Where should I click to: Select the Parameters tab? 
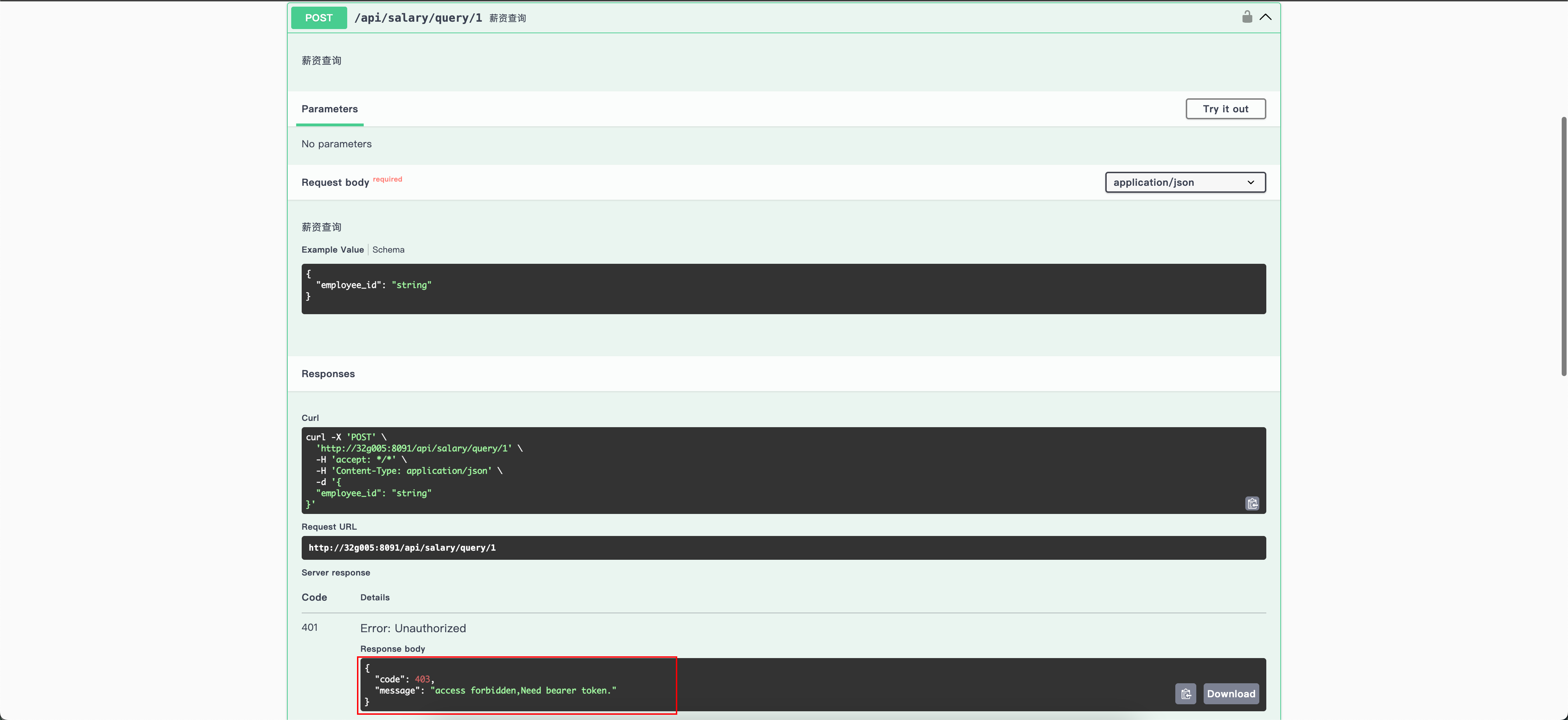(329, 109)
